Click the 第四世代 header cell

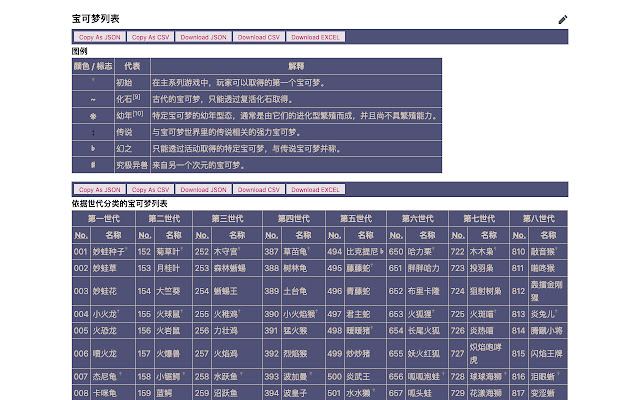coord(294,218)
